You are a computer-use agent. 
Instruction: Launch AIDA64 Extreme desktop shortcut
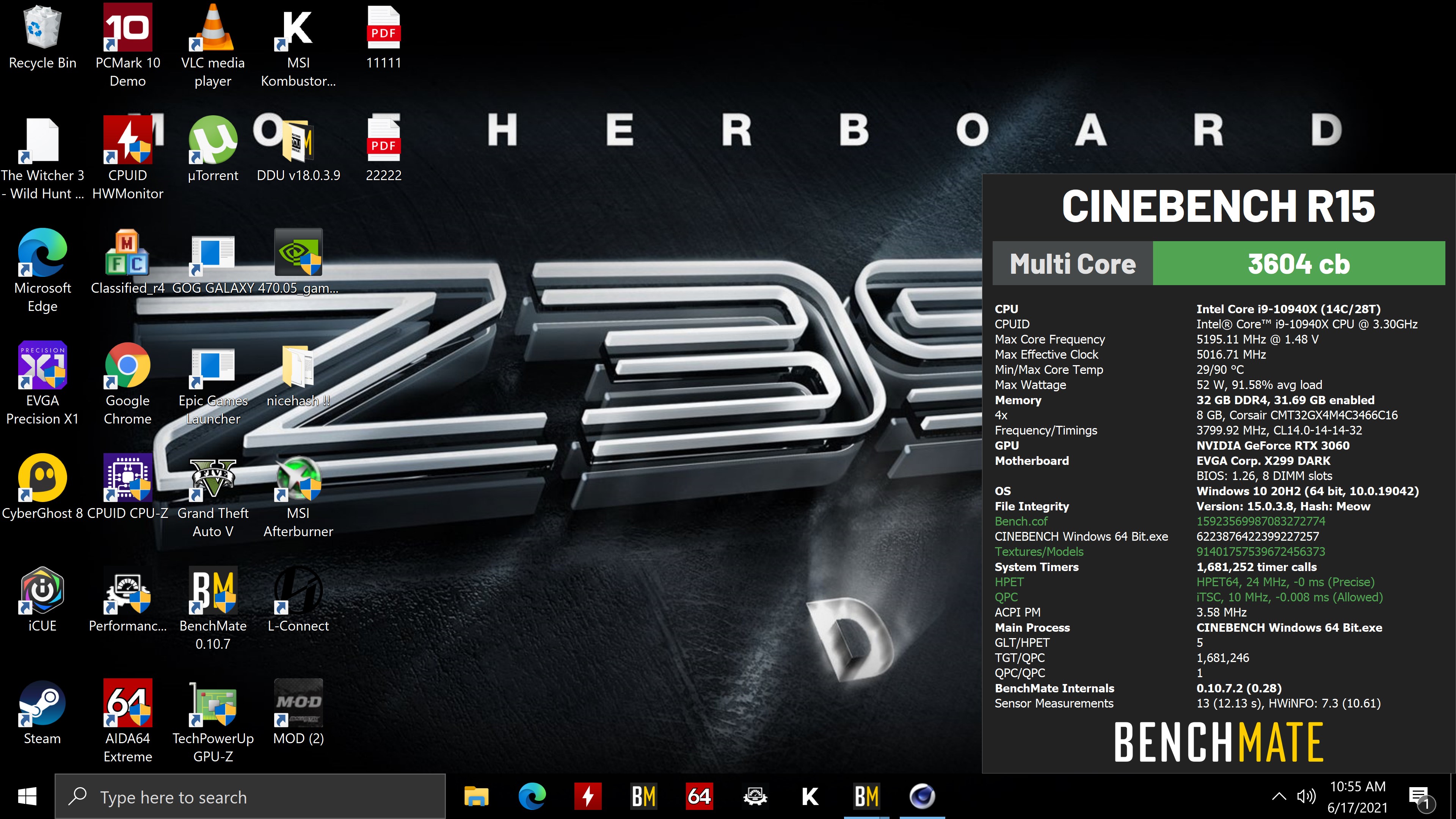tap(128, 721)
